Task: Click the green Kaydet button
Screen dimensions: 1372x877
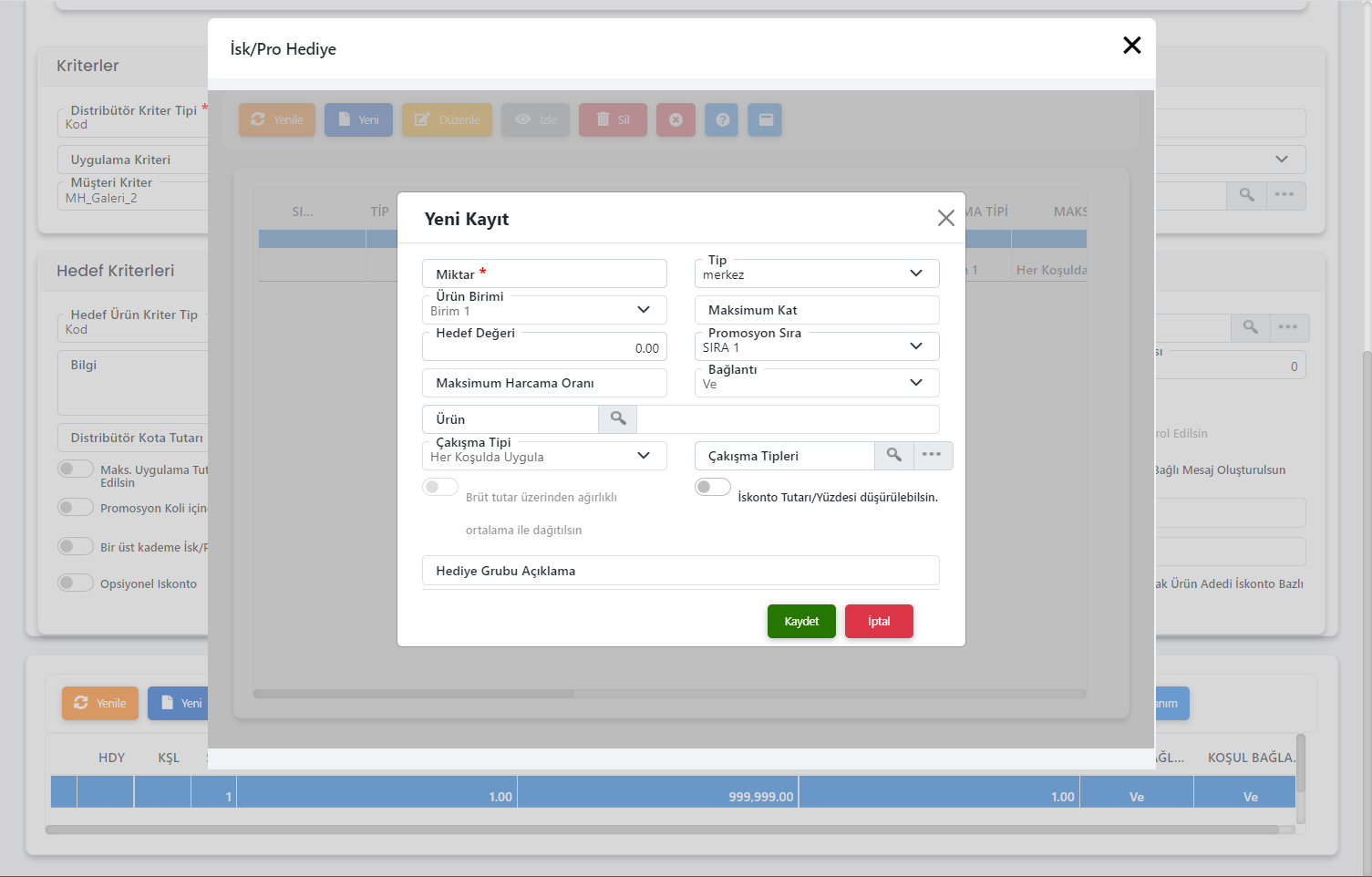Action: [x=801, y=622]
